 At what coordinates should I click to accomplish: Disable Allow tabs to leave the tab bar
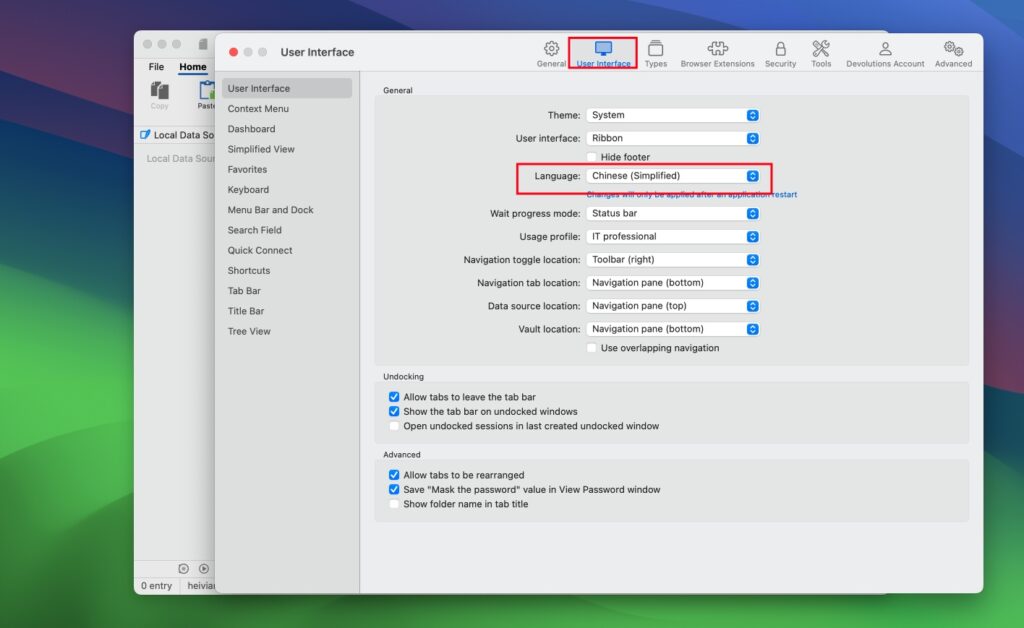coord(394,397)
